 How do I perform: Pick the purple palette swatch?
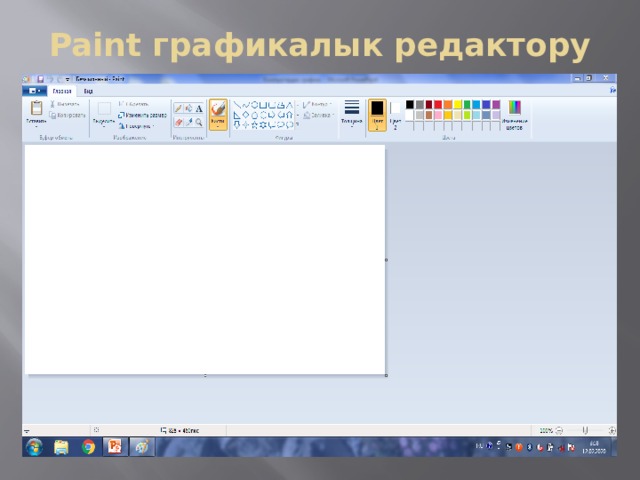pos(496,104)
